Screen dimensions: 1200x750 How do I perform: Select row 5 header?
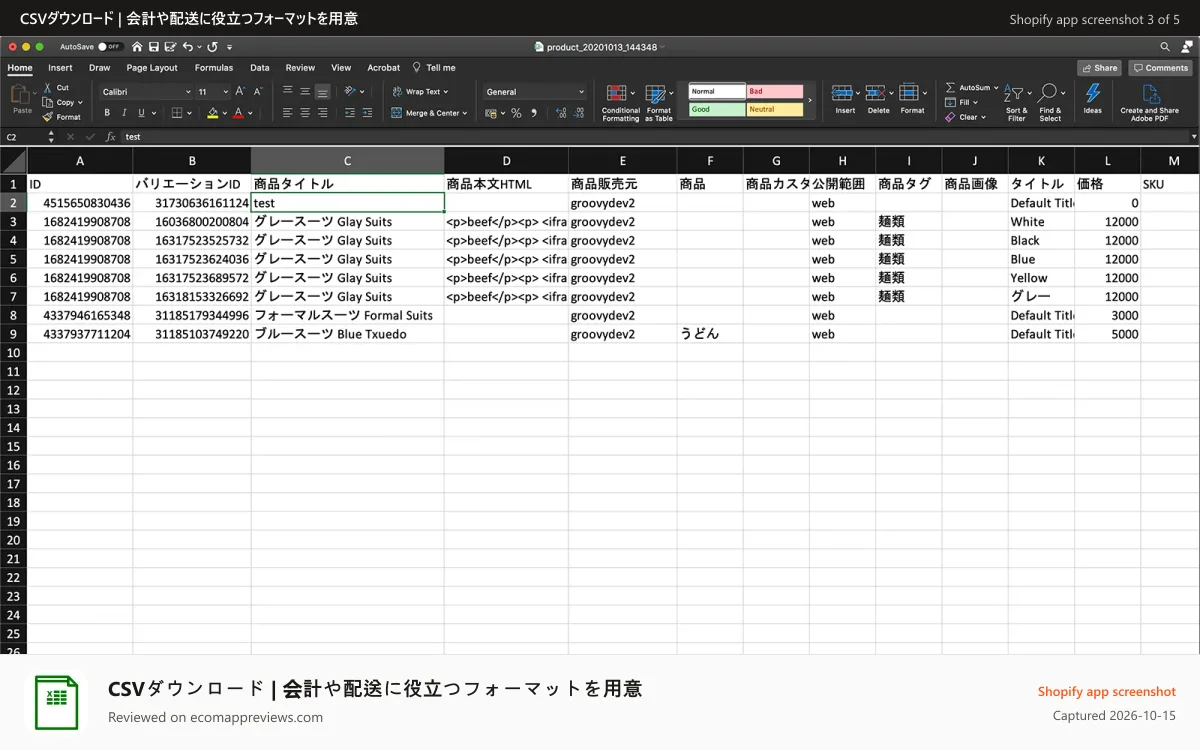pos(13,259)
